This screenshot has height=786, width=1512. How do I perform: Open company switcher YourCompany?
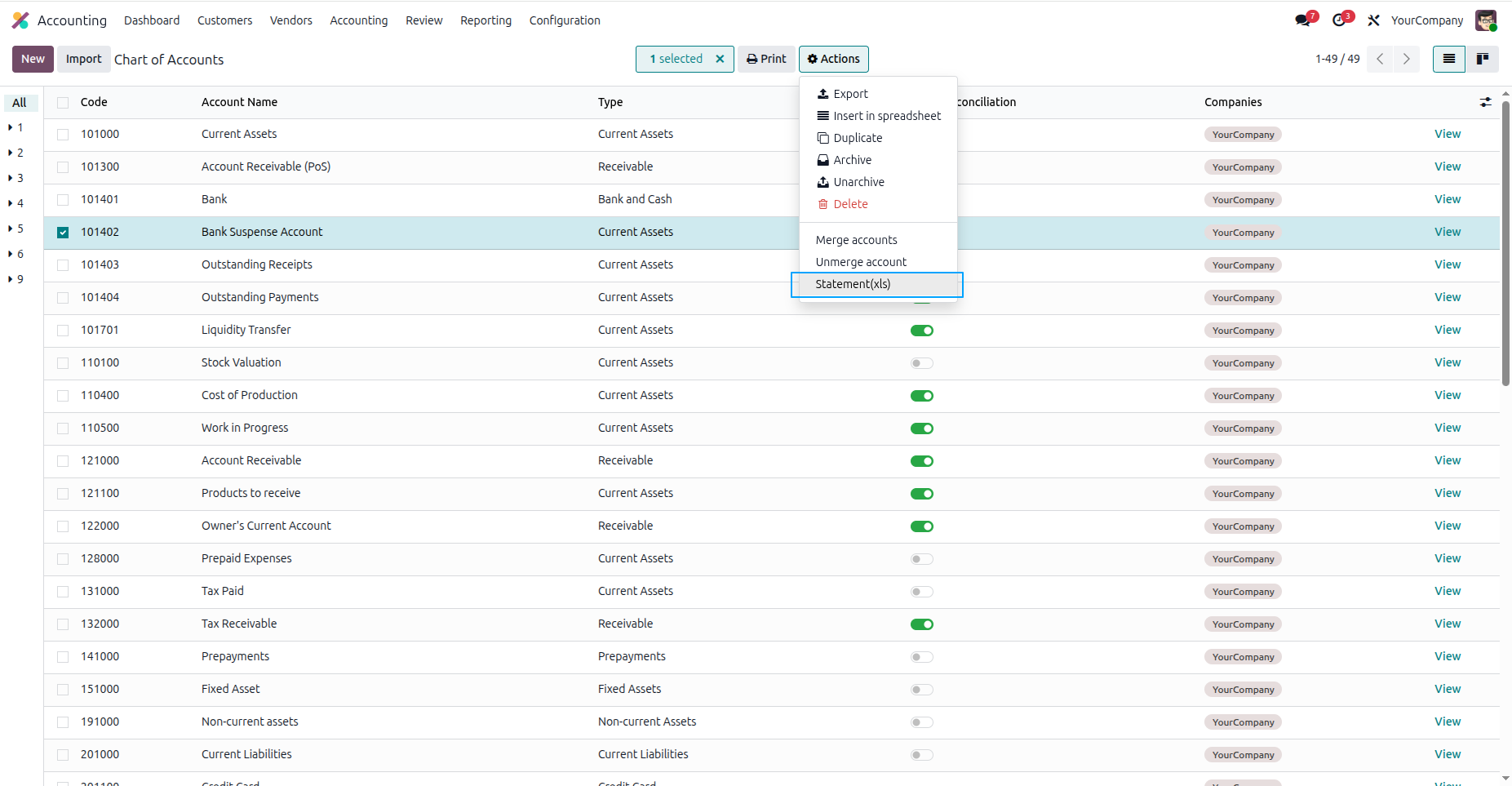pos(1427,20)
